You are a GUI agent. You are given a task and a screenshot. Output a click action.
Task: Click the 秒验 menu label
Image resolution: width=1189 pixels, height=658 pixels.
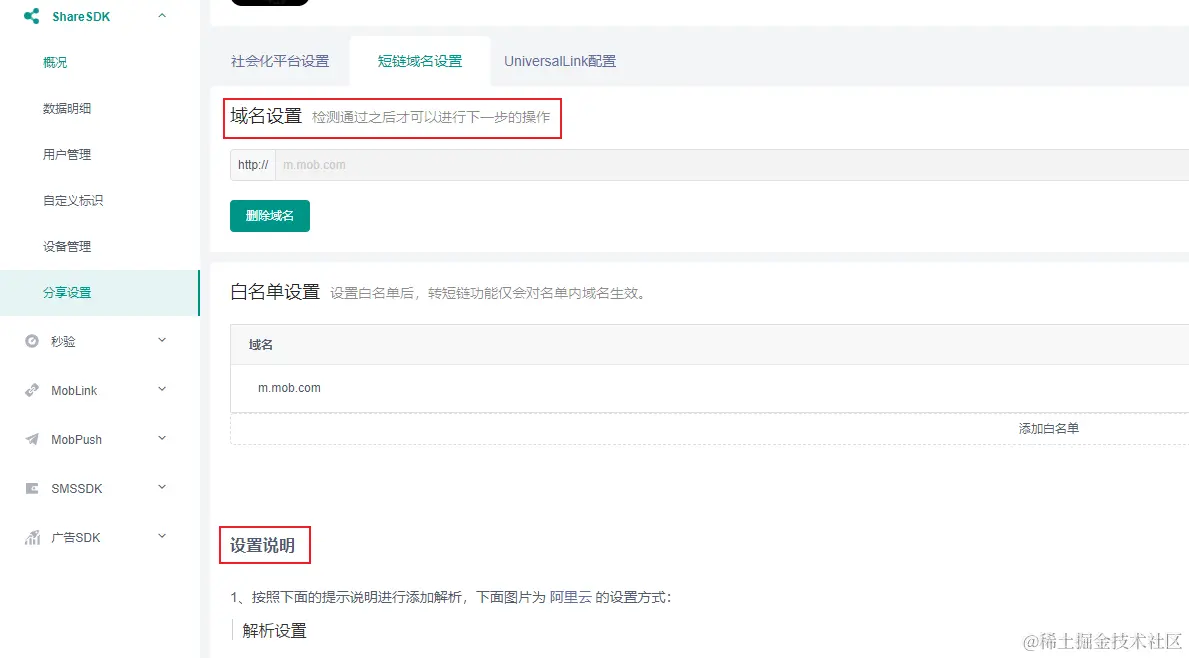click(x=63, y=342)
